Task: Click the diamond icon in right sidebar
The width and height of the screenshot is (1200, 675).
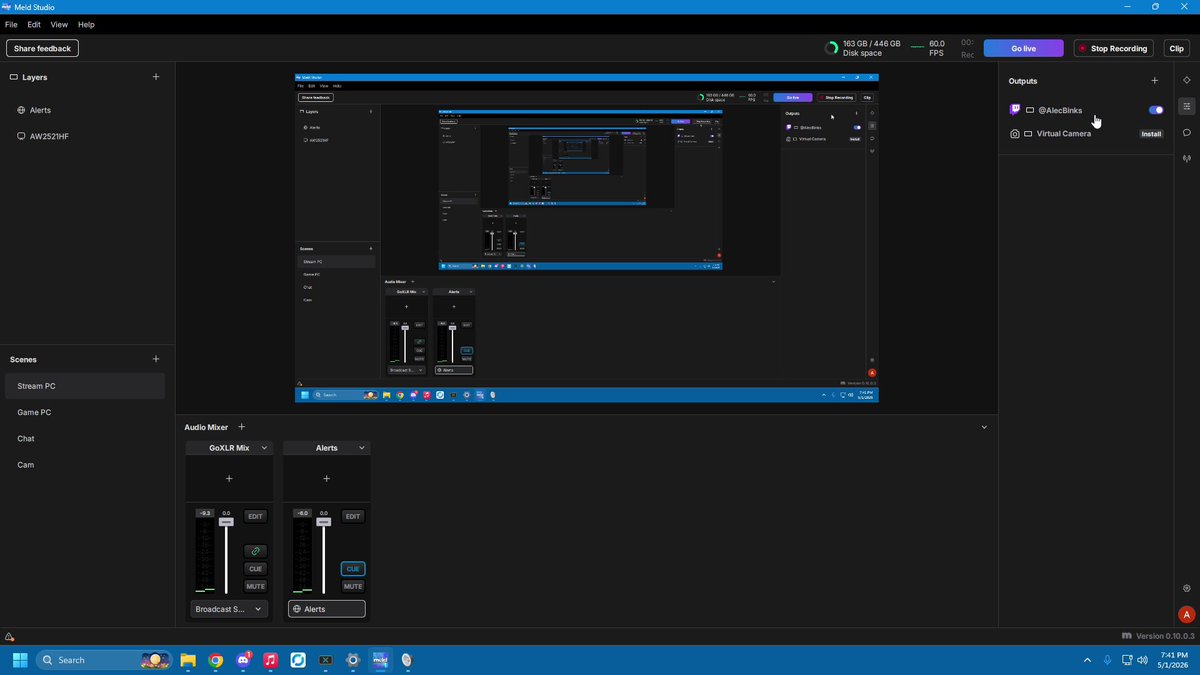Action: (x=1187, y=80)
